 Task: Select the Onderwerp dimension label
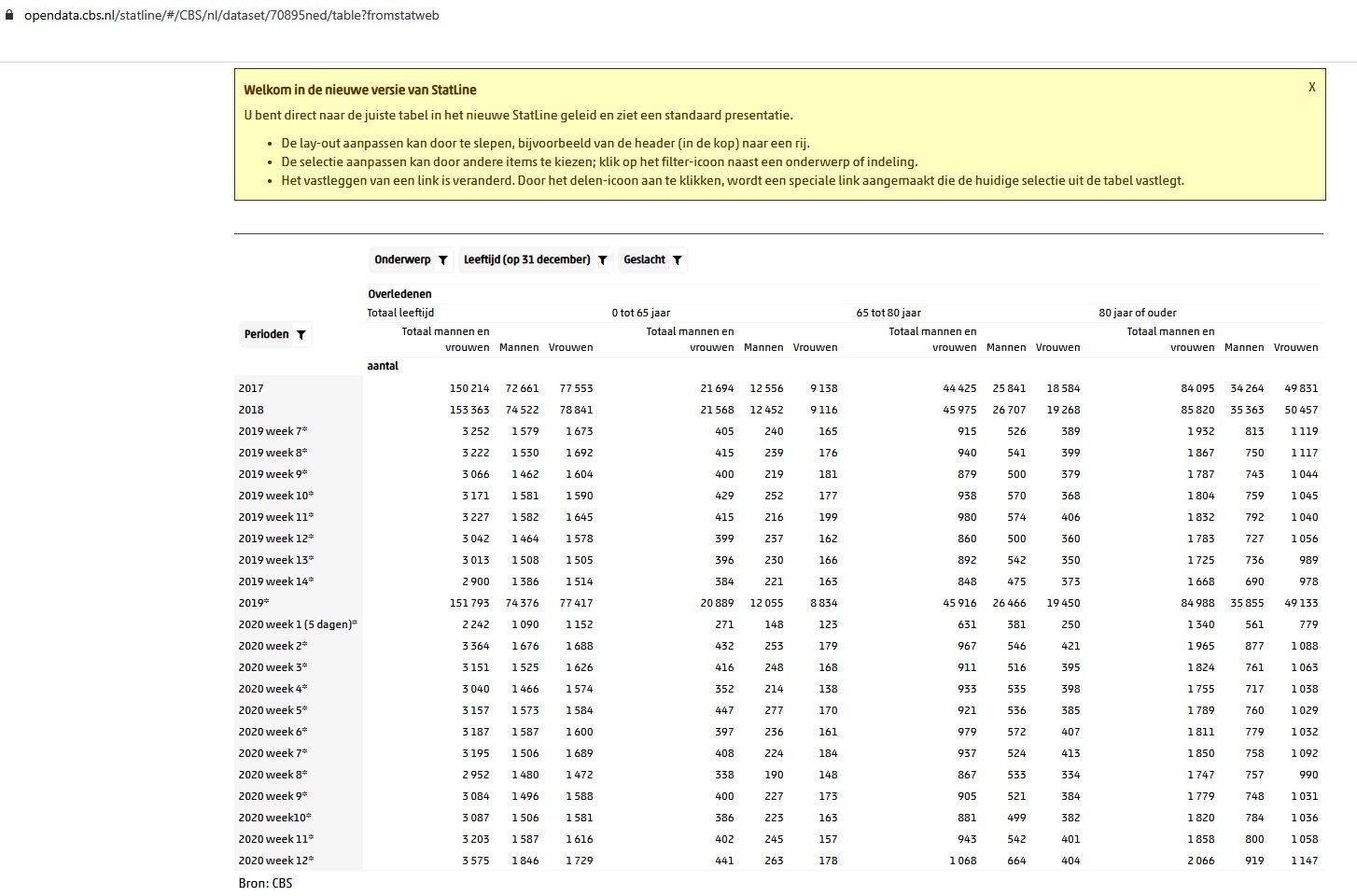coord(402,259)
